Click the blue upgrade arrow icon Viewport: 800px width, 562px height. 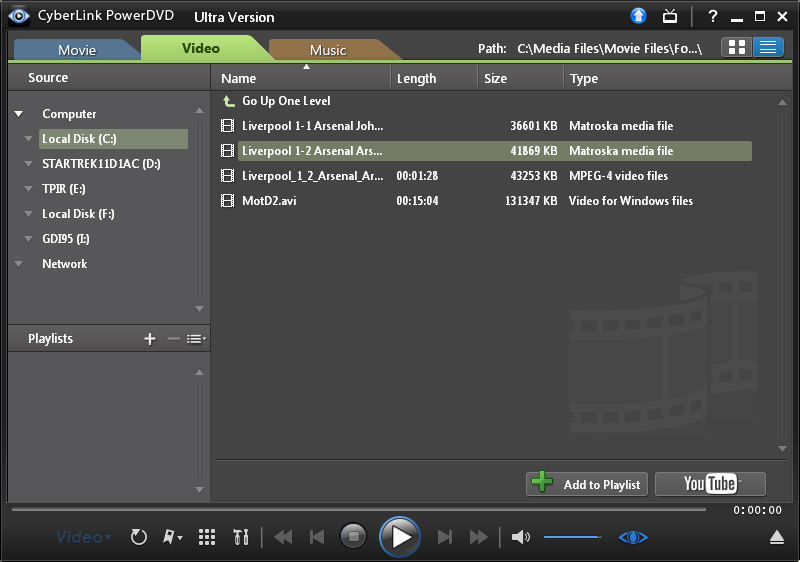pyautogui.click(x=639, y=16)
